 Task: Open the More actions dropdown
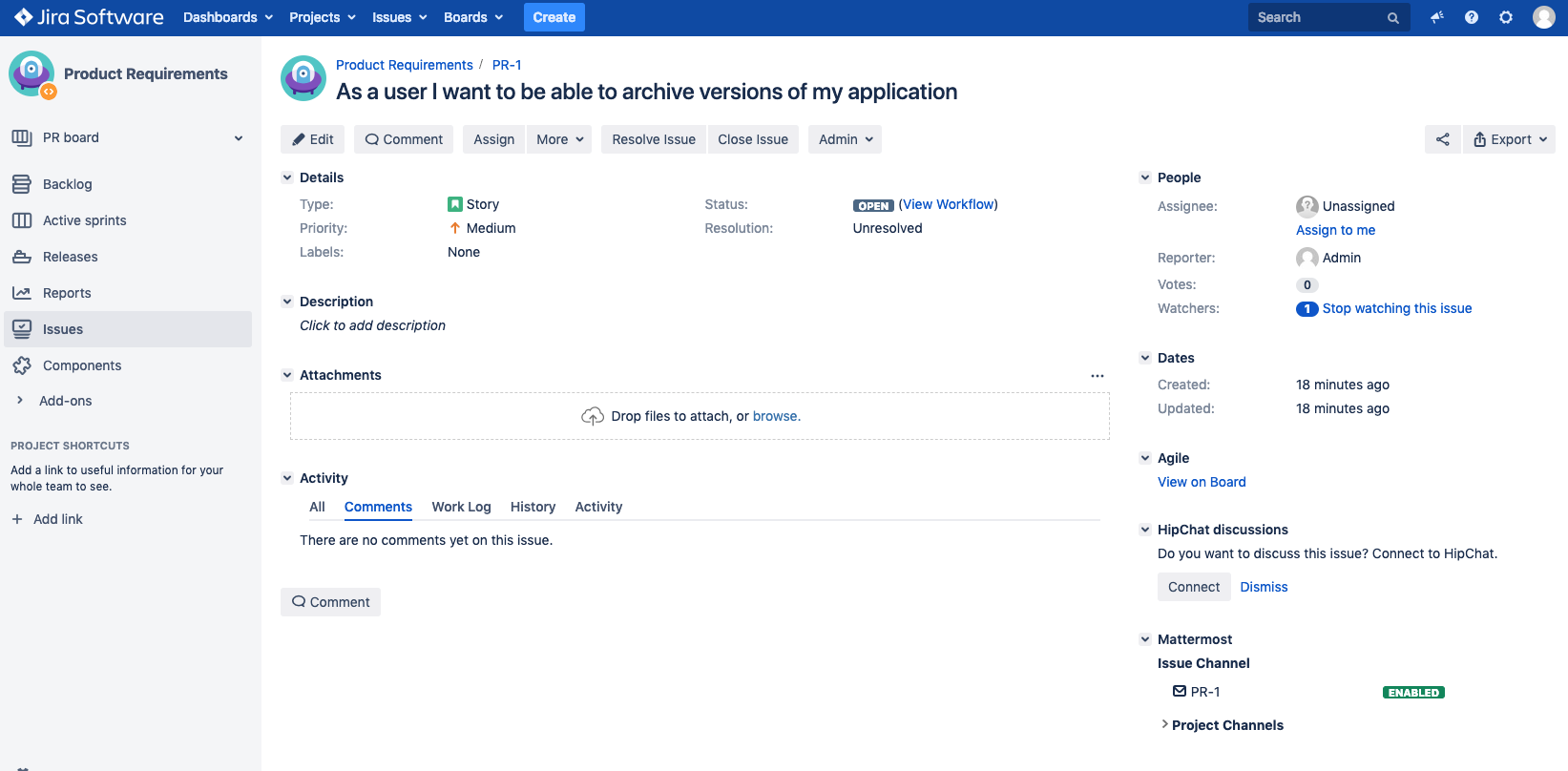click(559, 139)
